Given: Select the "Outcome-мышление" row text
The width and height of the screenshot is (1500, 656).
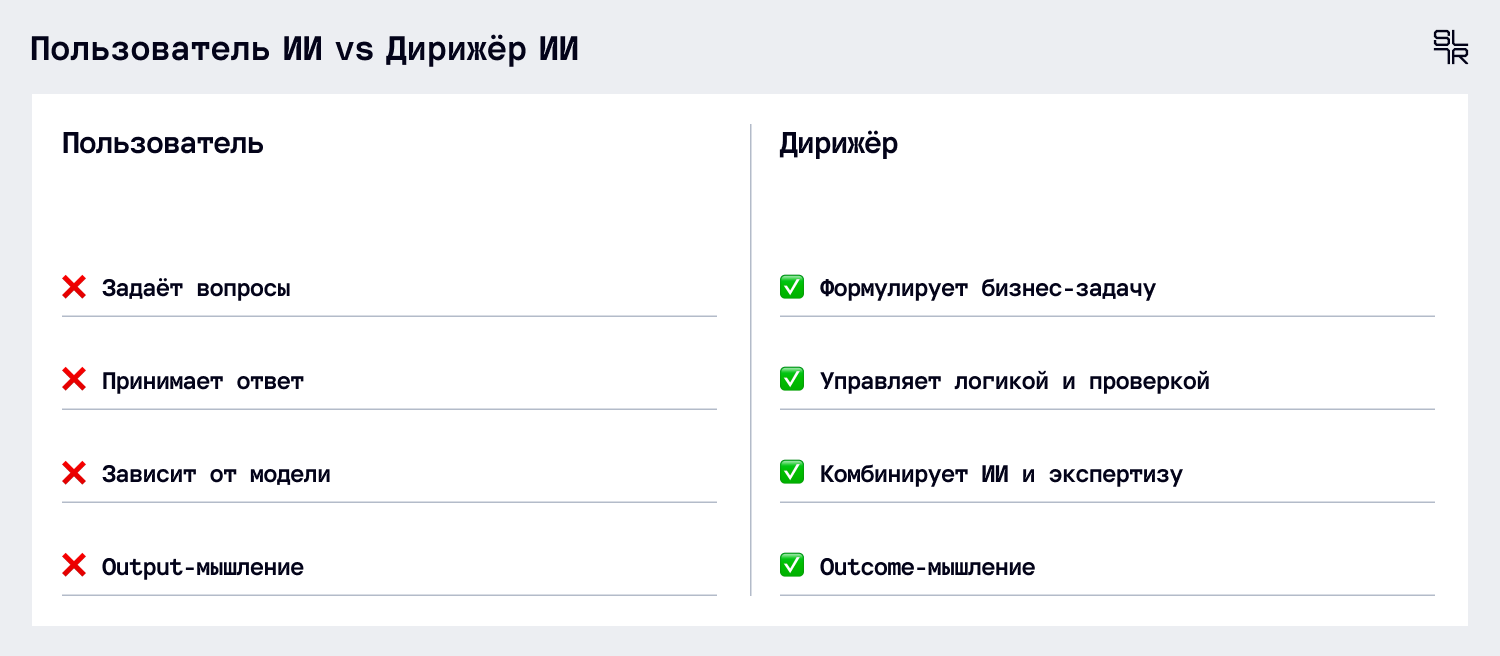Looking at the screenshot, I should (927, 567).
